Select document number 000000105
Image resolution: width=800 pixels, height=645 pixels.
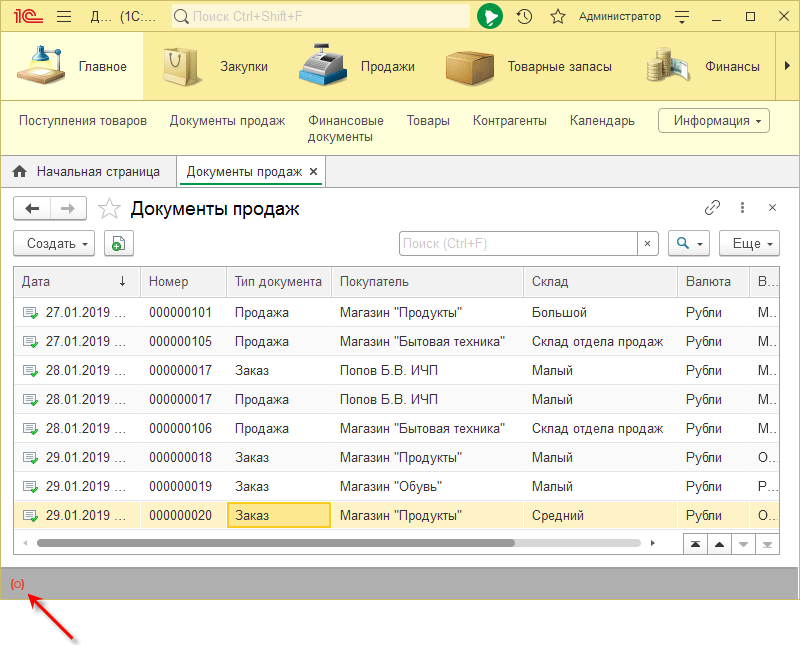[181, 341]
